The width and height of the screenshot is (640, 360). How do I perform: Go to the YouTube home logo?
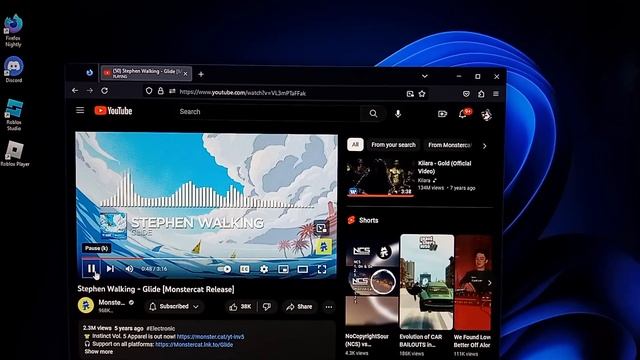113,111
